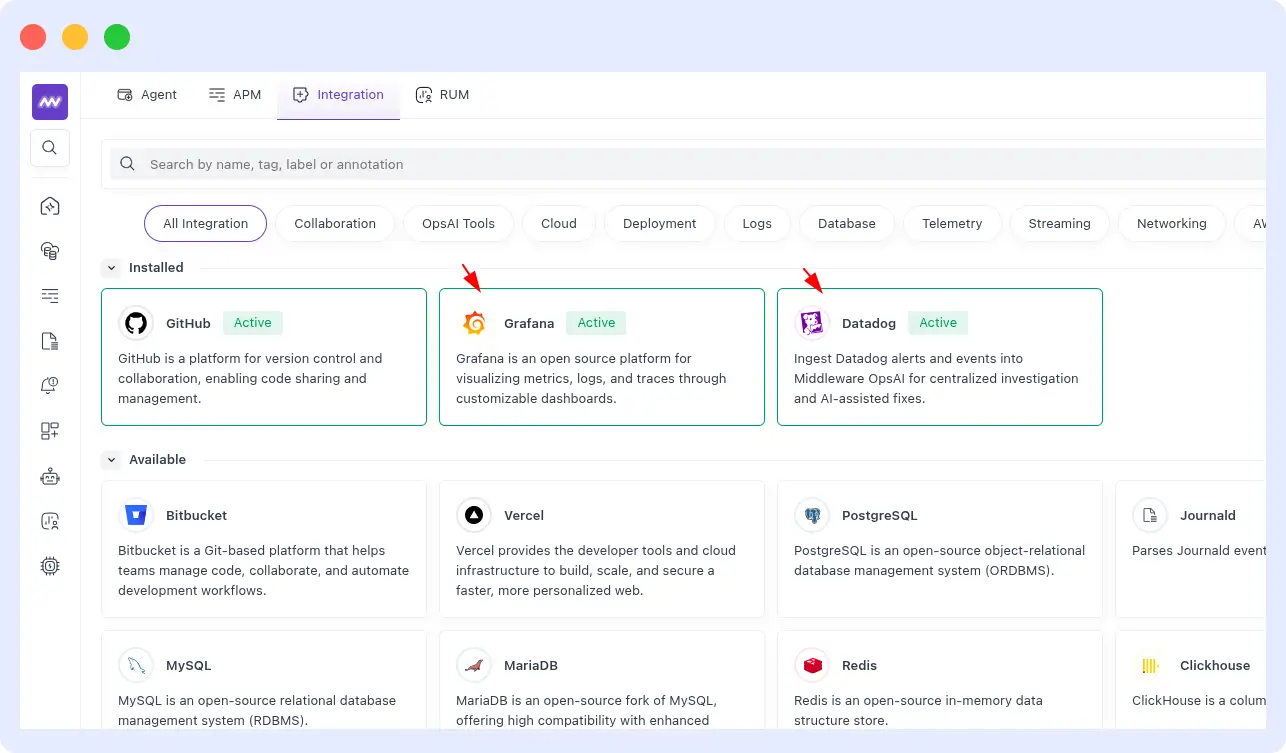Image resolution: width=1286 pixels, height=753 pixels.
Task: Click the Vercel logo icon
Action: (474, 515)
